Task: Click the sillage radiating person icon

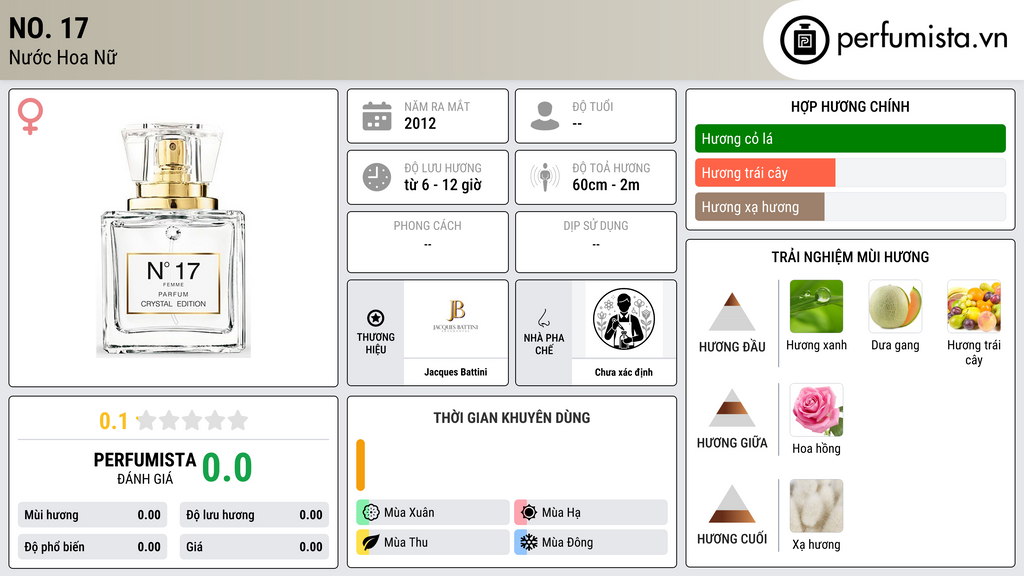Action: [x=545, y=177]
